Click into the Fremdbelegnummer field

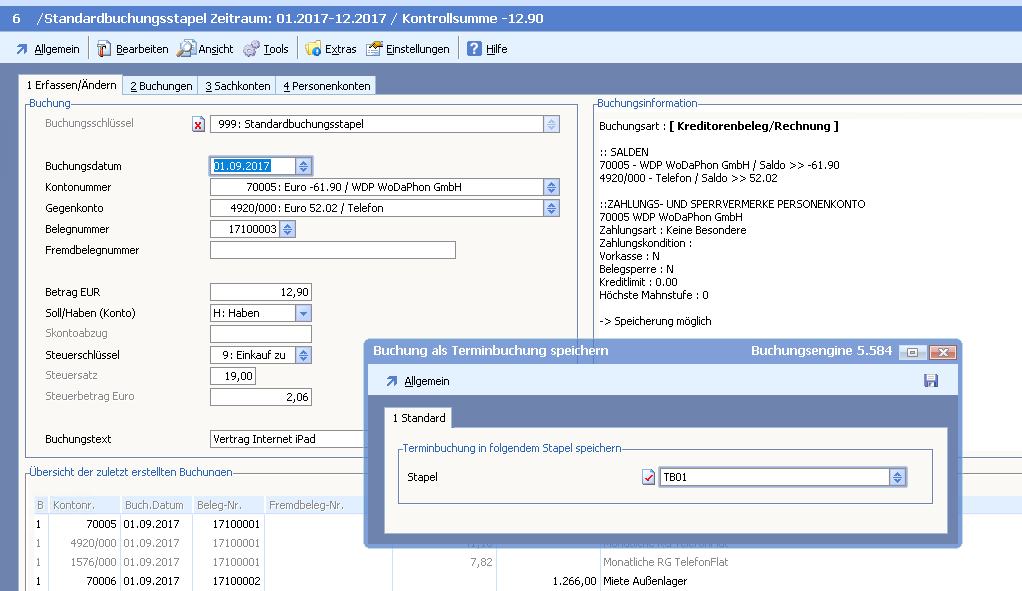pyautogui.click(x=332, y=250)
